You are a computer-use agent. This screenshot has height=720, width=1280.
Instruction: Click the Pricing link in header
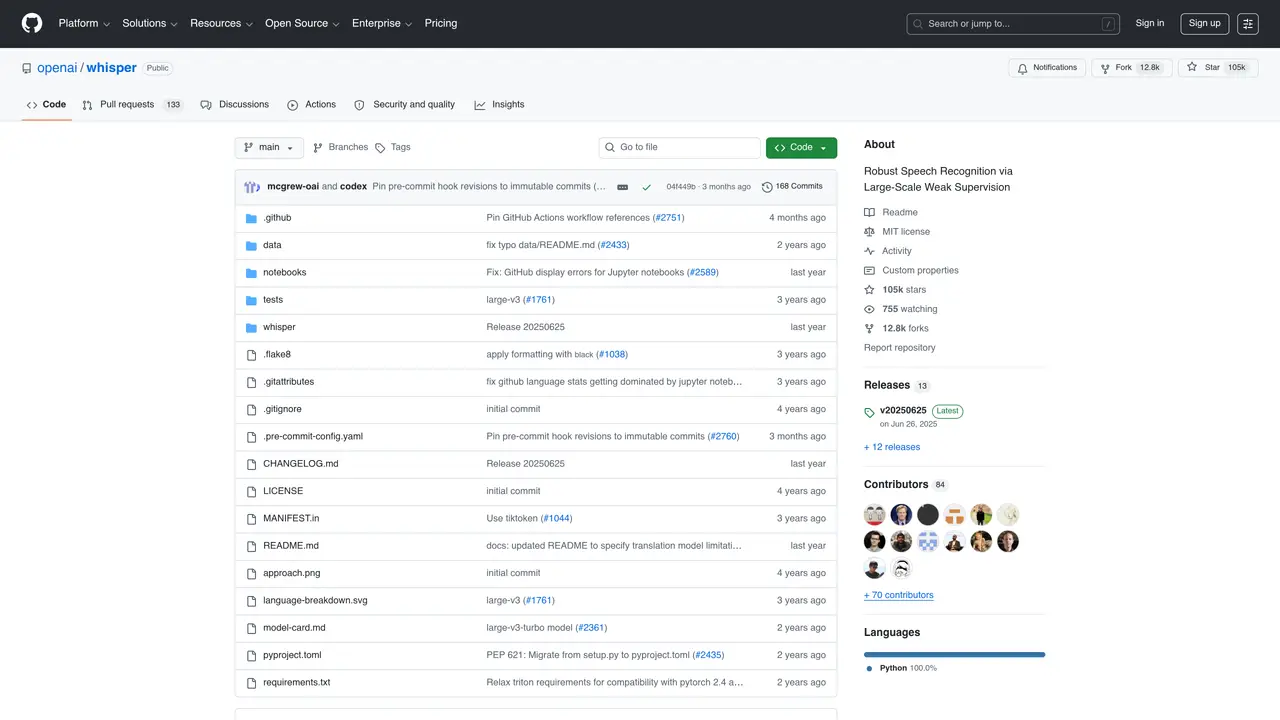click(x=441, y=23)
